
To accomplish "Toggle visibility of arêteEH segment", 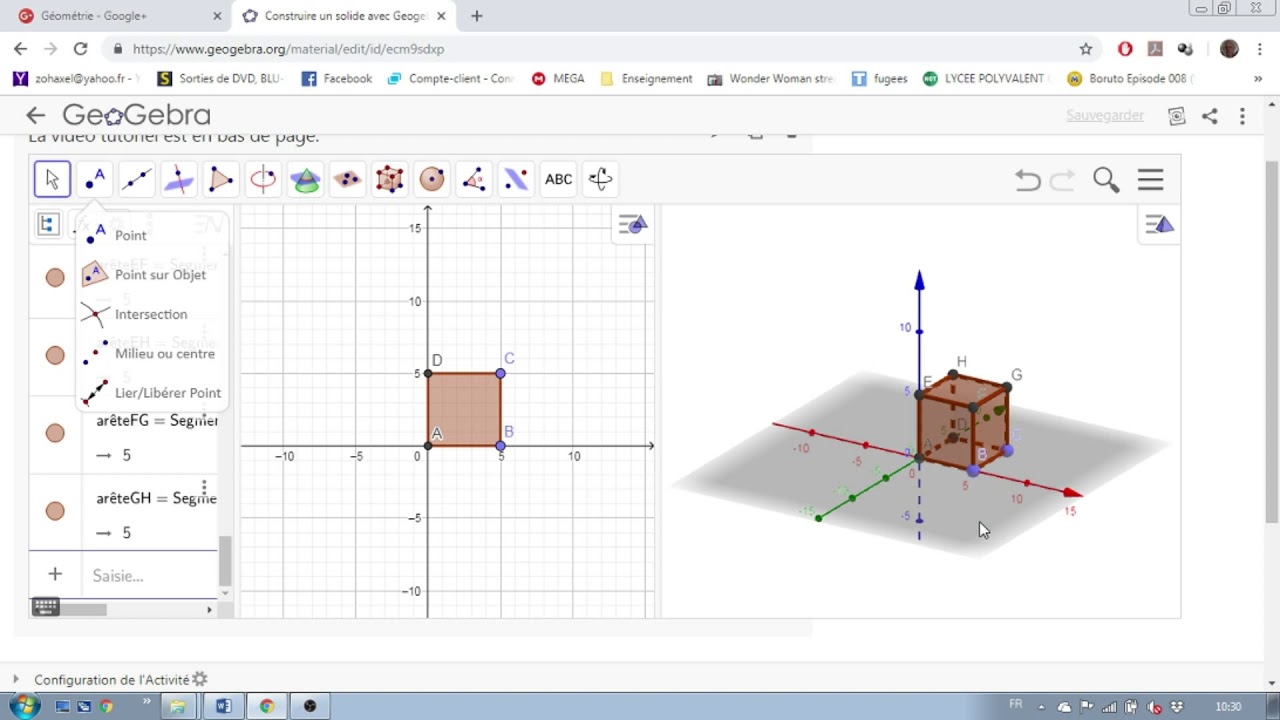I will point(55,355).
